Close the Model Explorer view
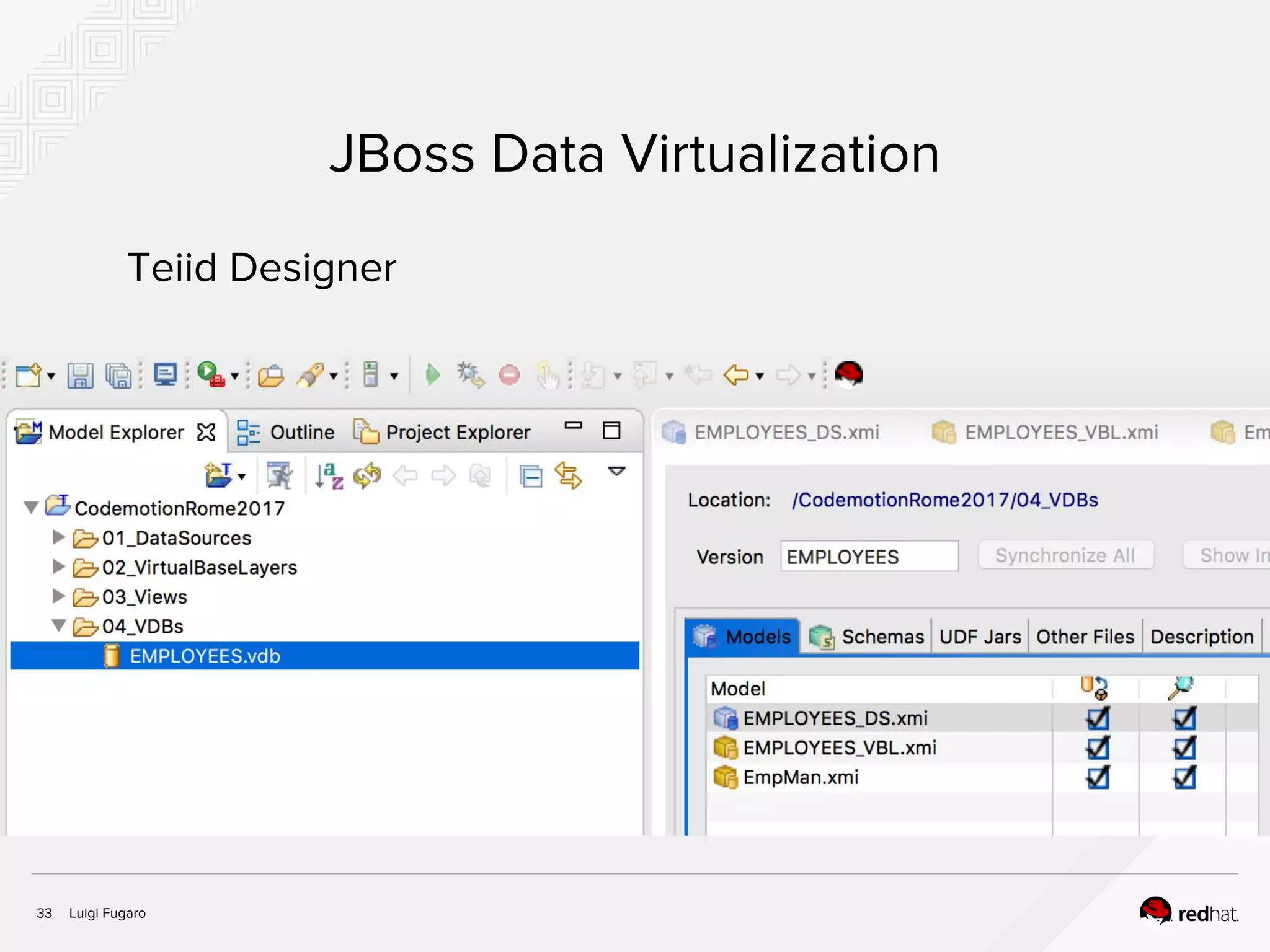Viewport: 1270px width, 952px height. pos(206,432)
